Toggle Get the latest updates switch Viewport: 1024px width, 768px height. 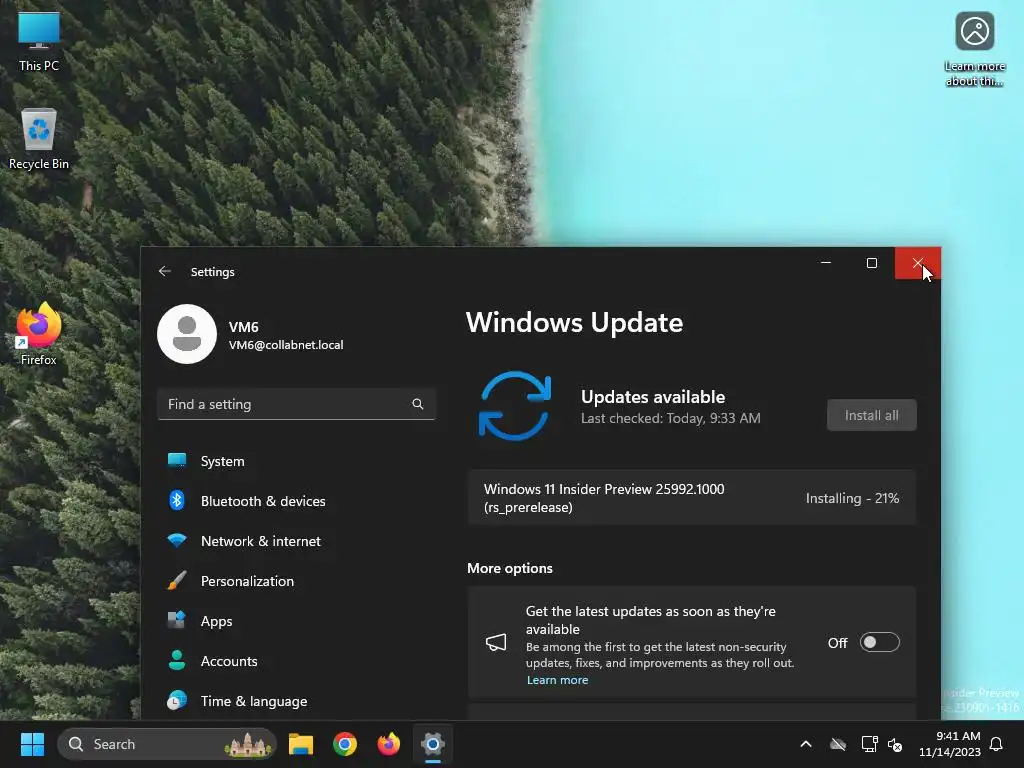click(879, 643)
